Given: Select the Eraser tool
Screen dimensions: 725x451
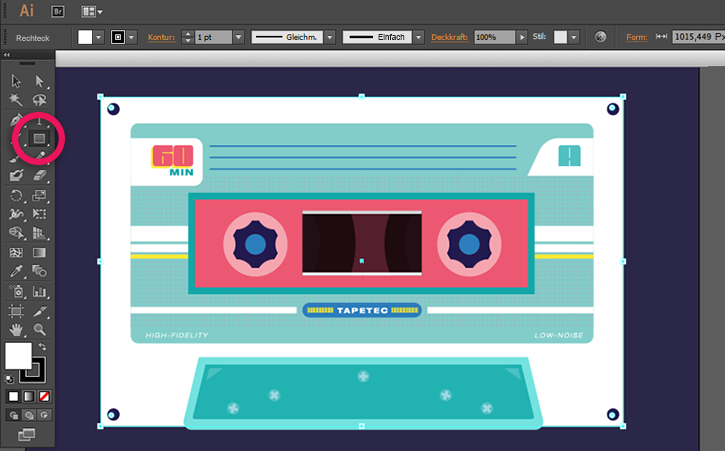Looking at the screenshot, I should tap(40, 175).
